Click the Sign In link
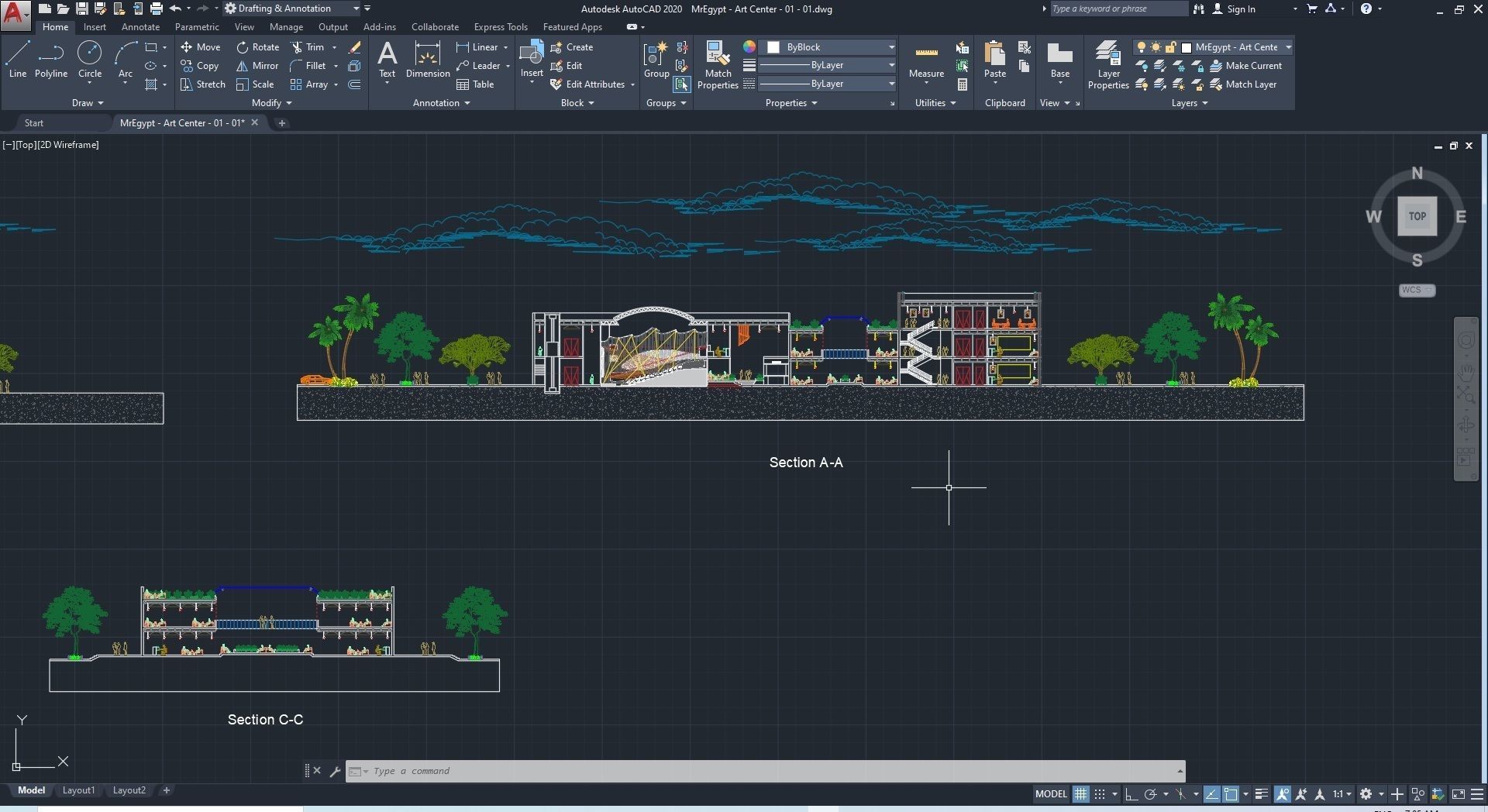 [x=1240, y=9]
